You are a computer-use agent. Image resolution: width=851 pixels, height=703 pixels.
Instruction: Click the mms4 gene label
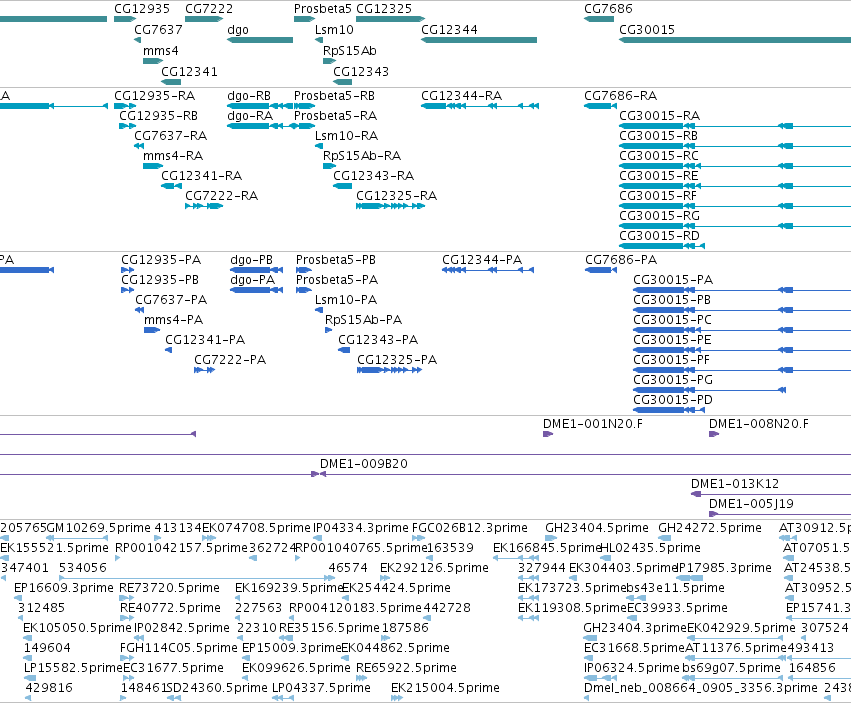coord(161,51)
